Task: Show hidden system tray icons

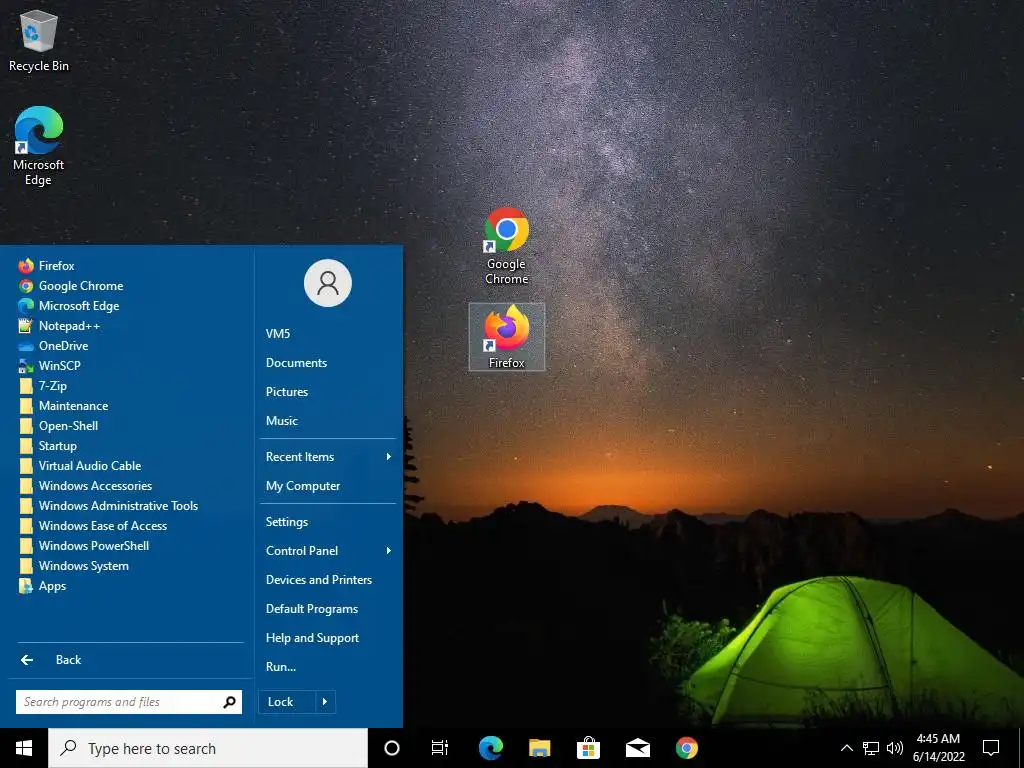Action: point(846,748)
